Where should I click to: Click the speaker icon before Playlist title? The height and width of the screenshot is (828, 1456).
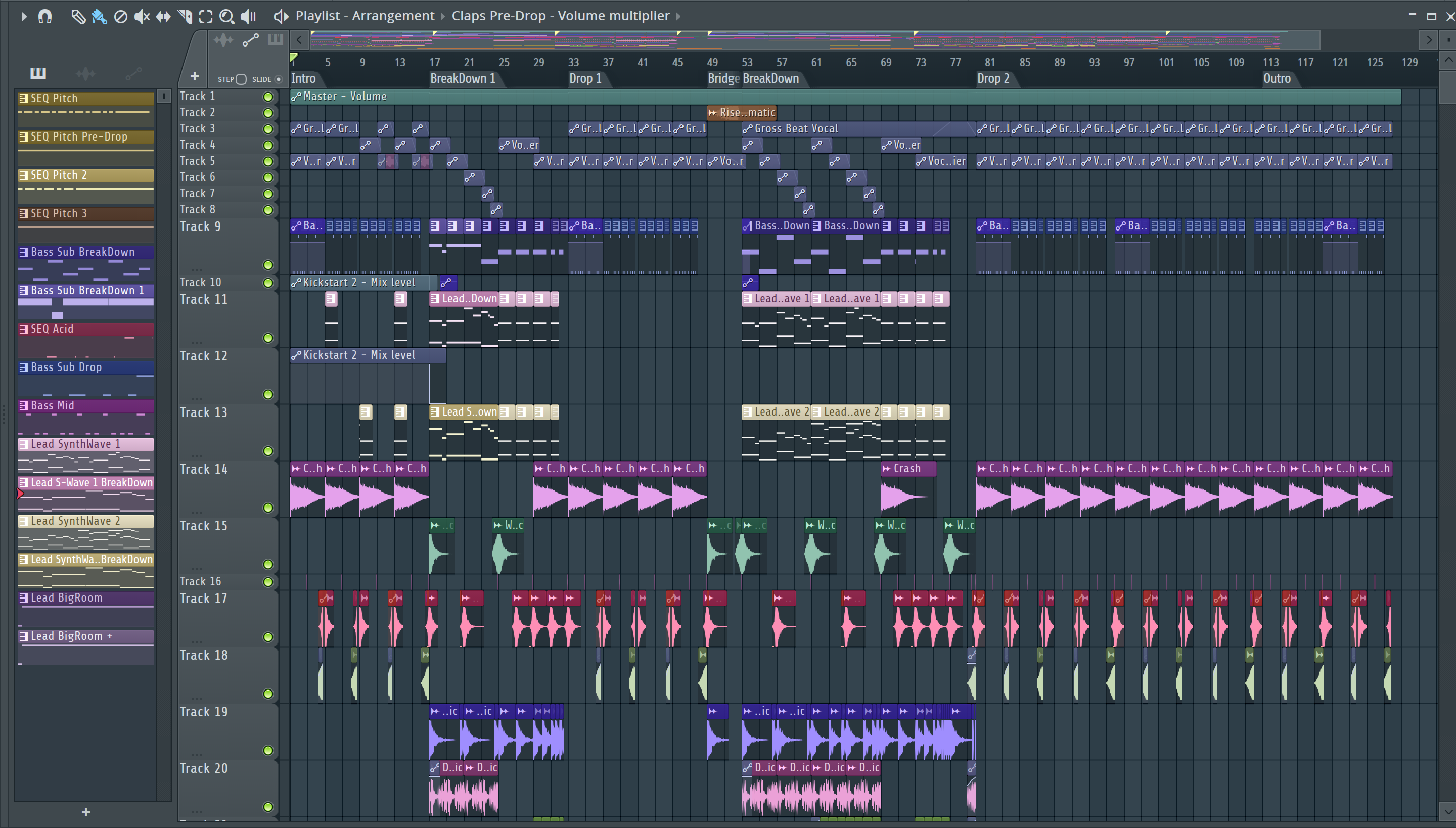pos(281,17)
